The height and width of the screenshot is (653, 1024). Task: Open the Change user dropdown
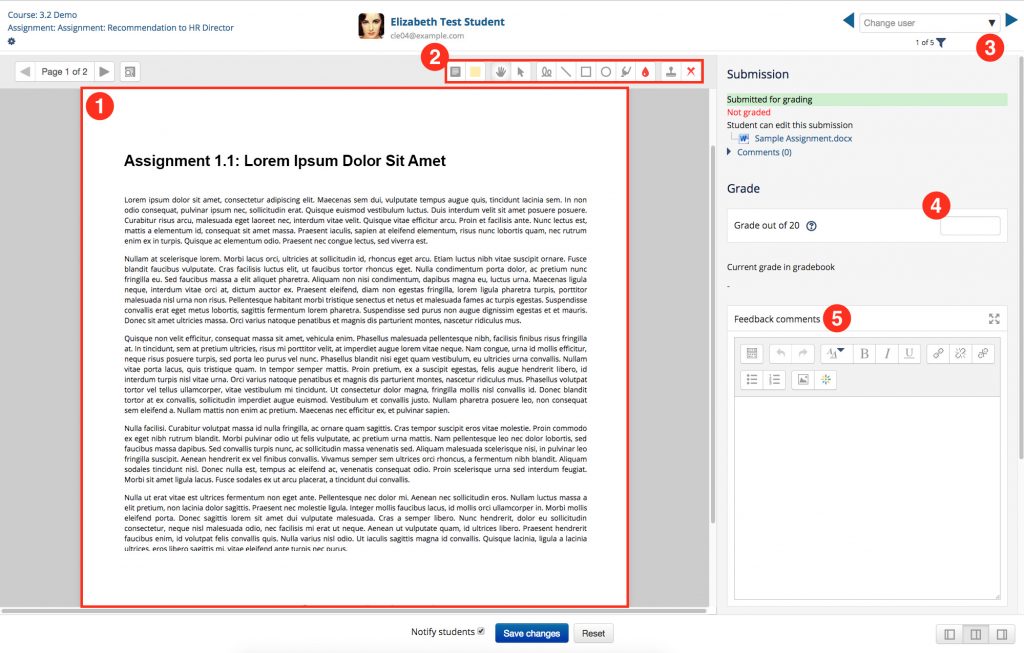pyautogui.click(x=929, y=22)
